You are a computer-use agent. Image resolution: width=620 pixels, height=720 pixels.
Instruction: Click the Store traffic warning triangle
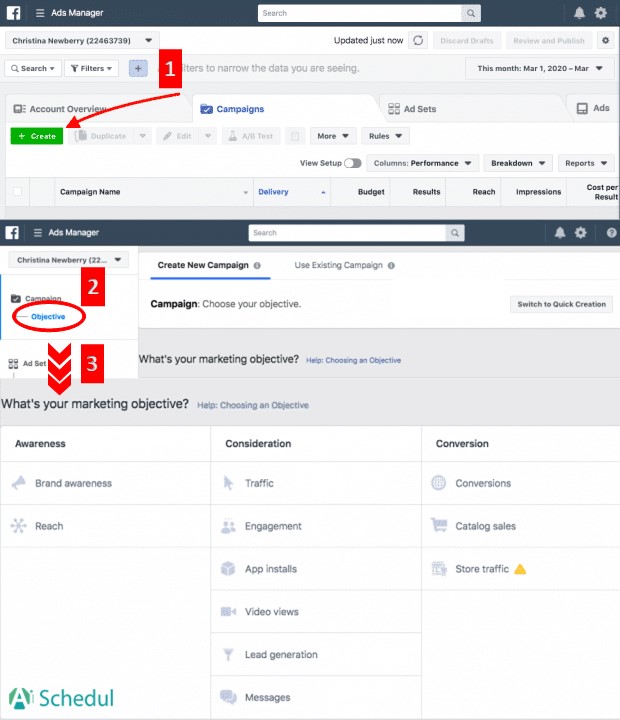tap(520, 569)
